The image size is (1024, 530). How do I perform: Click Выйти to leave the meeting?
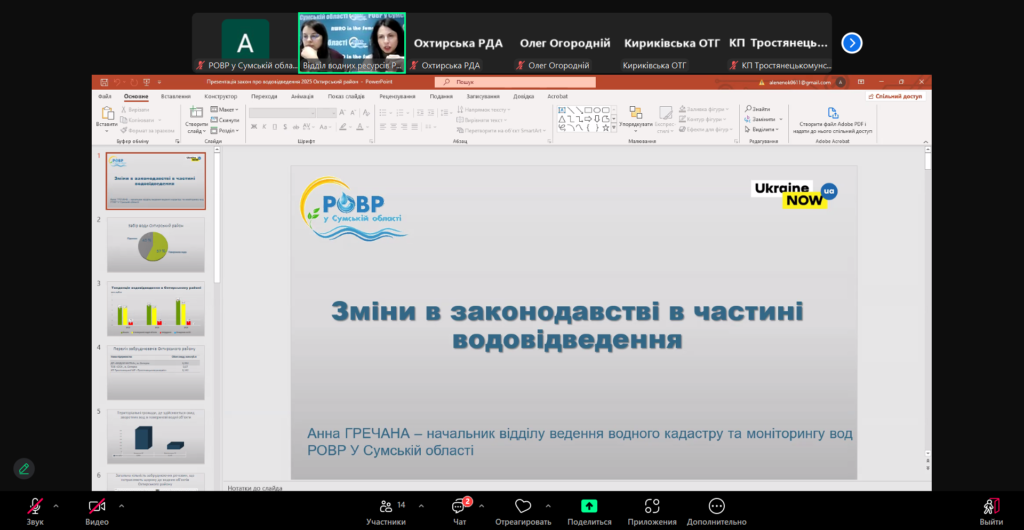point(991,512)
